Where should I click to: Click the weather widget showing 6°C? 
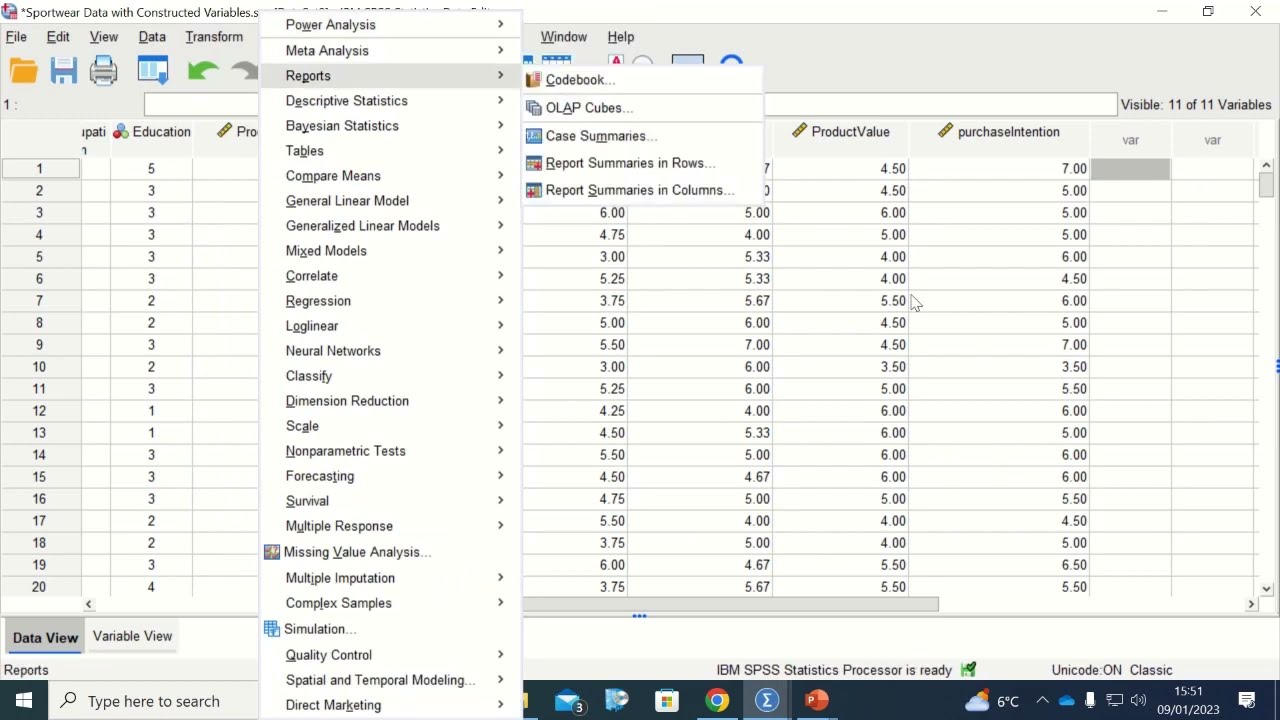pyautogui.click(x=992, y=701)
